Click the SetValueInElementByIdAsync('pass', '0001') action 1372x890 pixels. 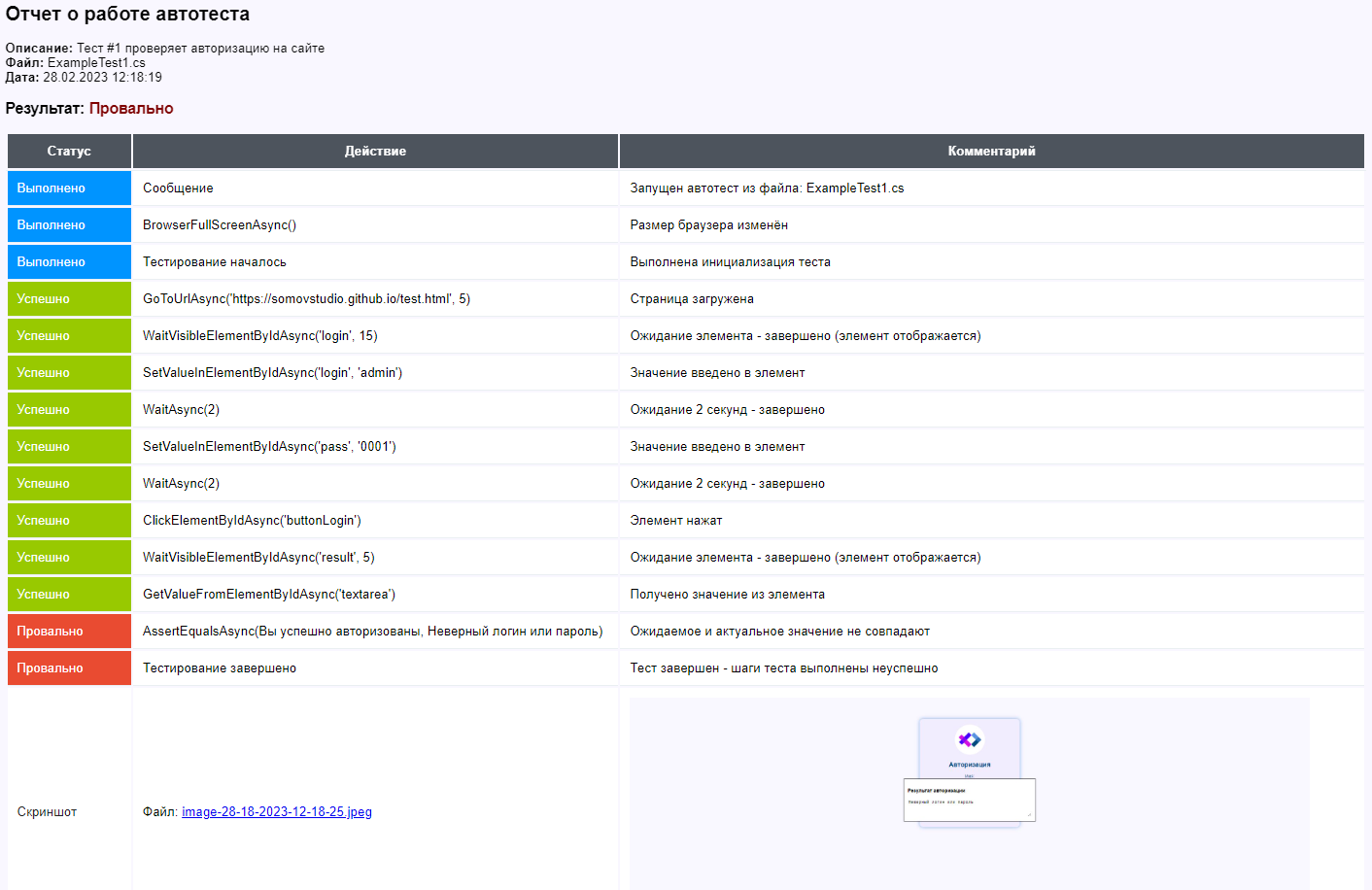(x=269, y=447)
